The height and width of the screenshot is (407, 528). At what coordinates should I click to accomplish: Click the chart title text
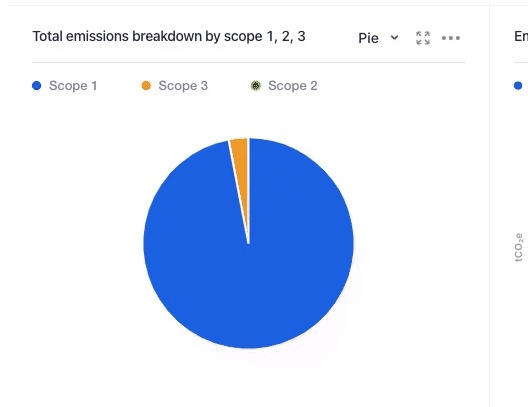click(x=169, y=36)
